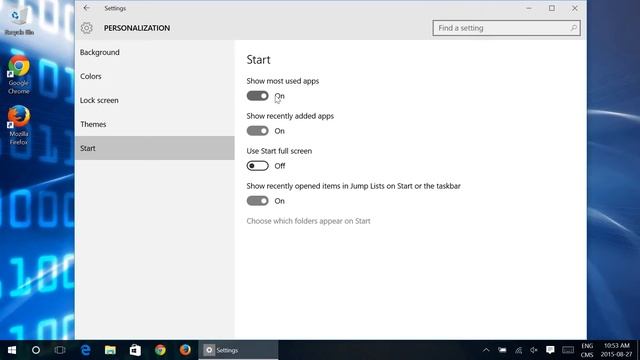Click the Settings taskbar button
Screen dimensions: 640x360
(x=238, y=350)
